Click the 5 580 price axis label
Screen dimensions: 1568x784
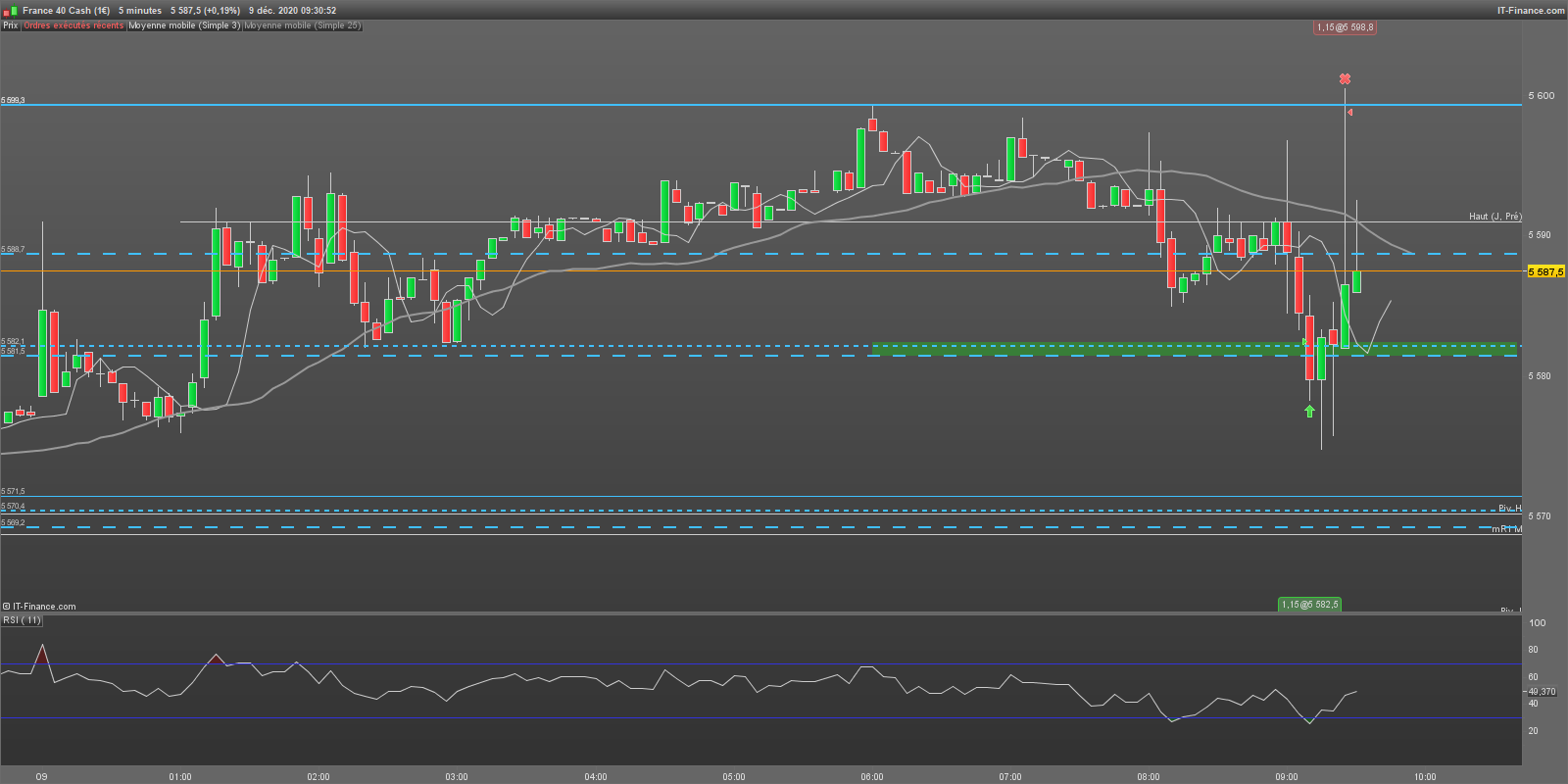(1542, 376)
